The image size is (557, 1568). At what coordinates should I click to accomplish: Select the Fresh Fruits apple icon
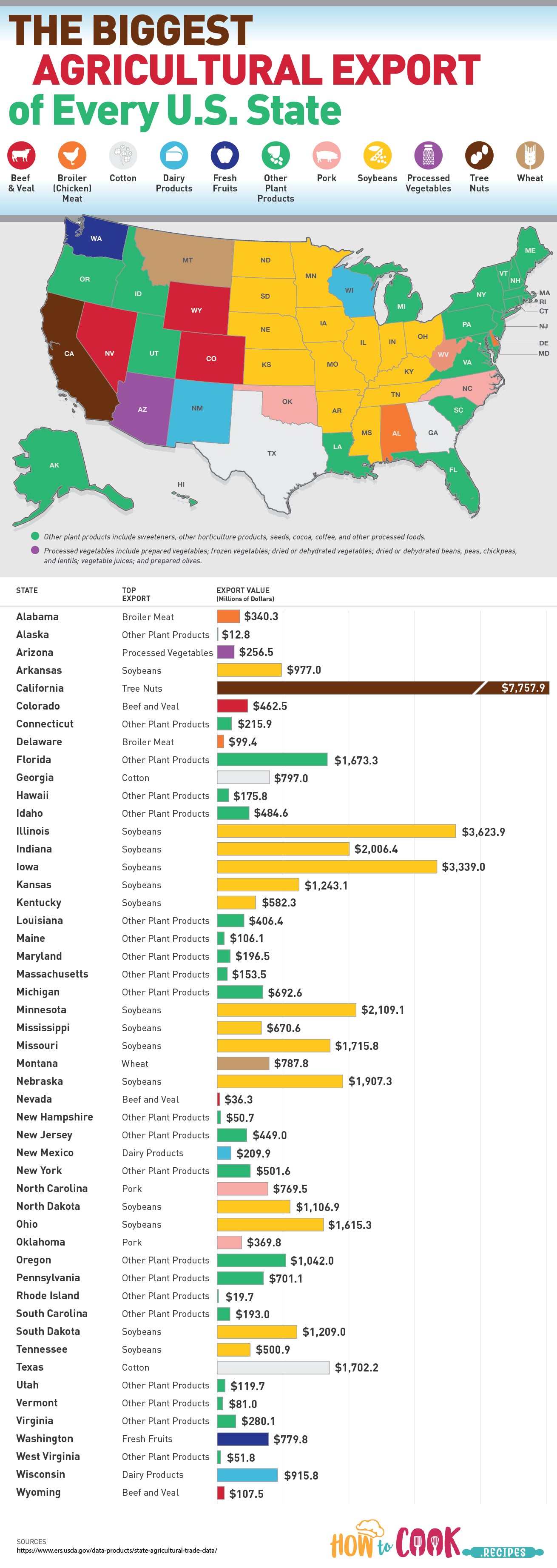click(x=225, y=155)
